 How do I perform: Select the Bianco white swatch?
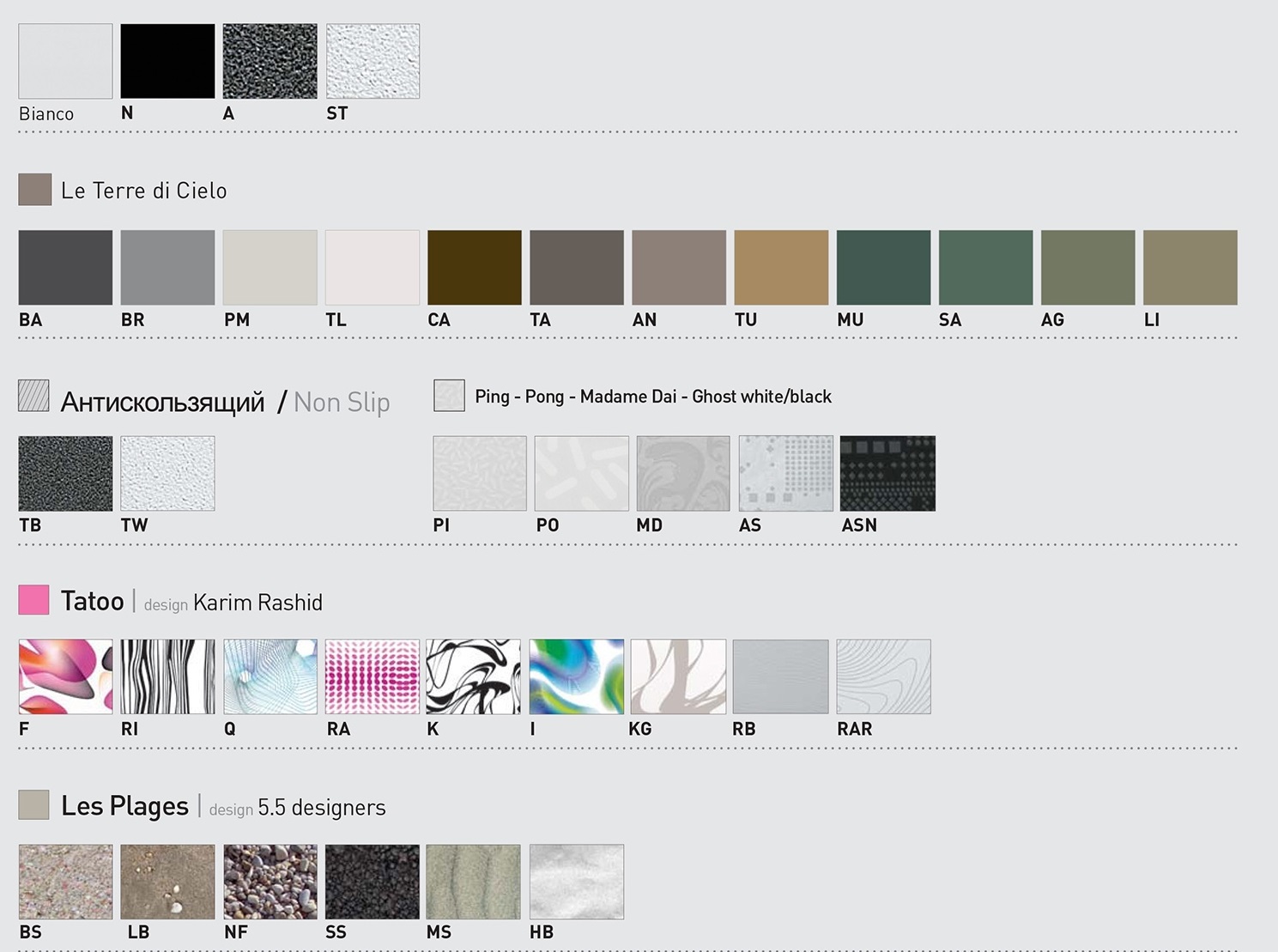pyautogui.click(x=65, y=61)
